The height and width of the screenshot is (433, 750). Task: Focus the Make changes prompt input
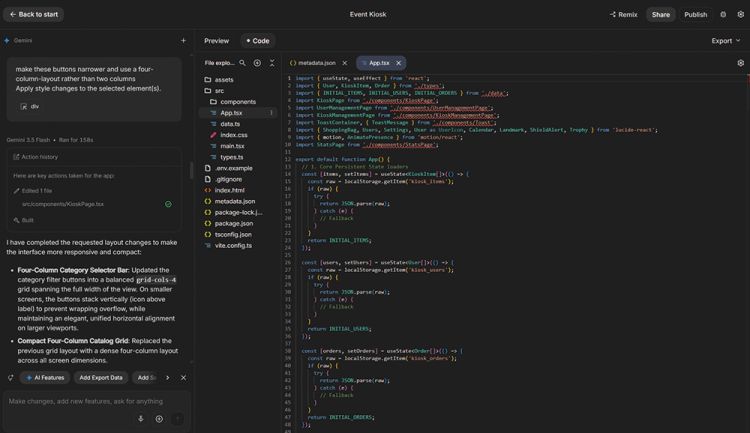pos(86,401)
